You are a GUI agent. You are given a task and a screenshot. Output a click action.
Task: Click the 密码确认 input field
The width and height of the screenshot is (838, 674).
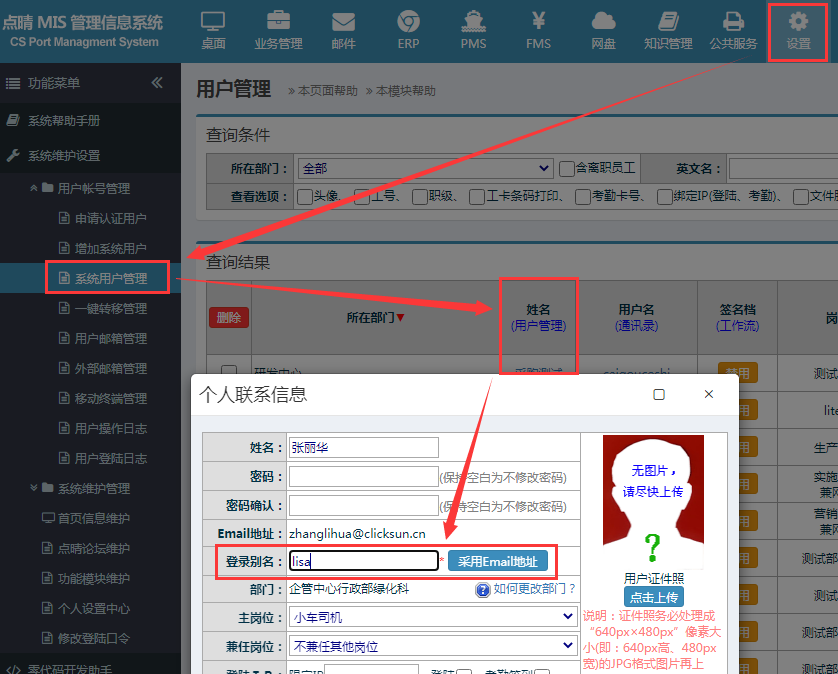pyautogui.click(x=363, y=505)
